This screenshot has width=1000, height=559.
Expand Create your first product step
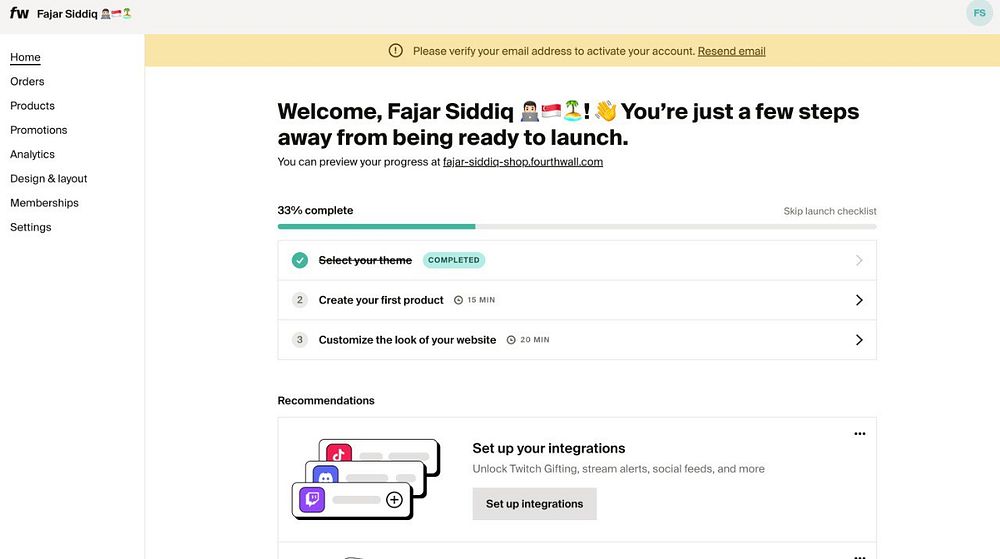858,300
